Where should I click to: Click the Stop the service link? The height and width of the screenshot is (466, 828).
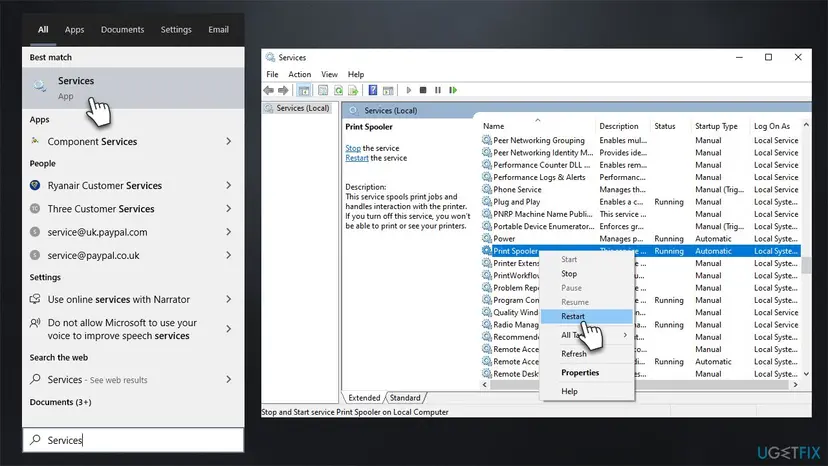pos(353,148)
